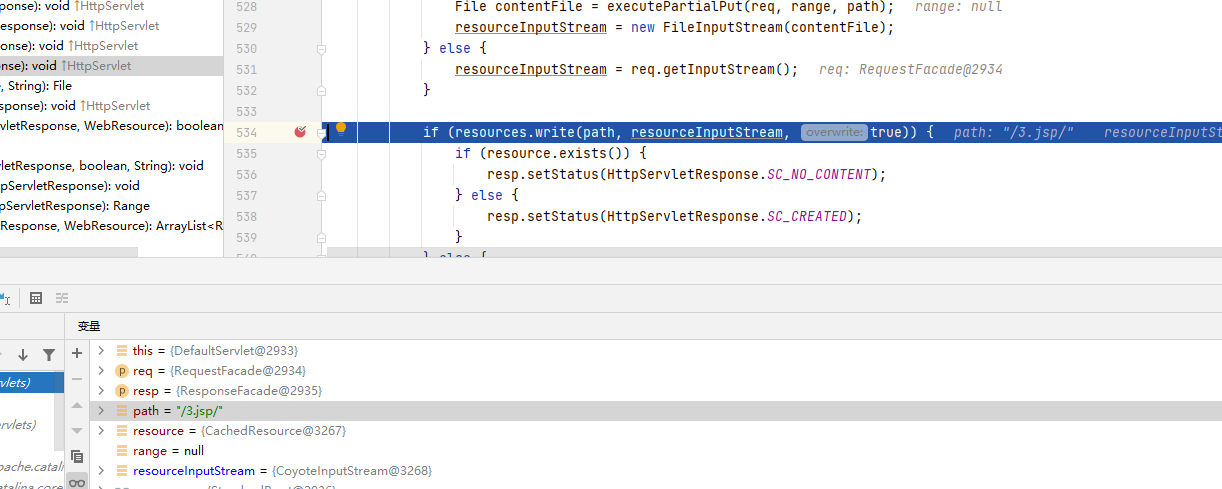Select 'vletResponse, WebResource): boolean' method
This screenshot has width=1222, height=489.
[x=111, y=126]
